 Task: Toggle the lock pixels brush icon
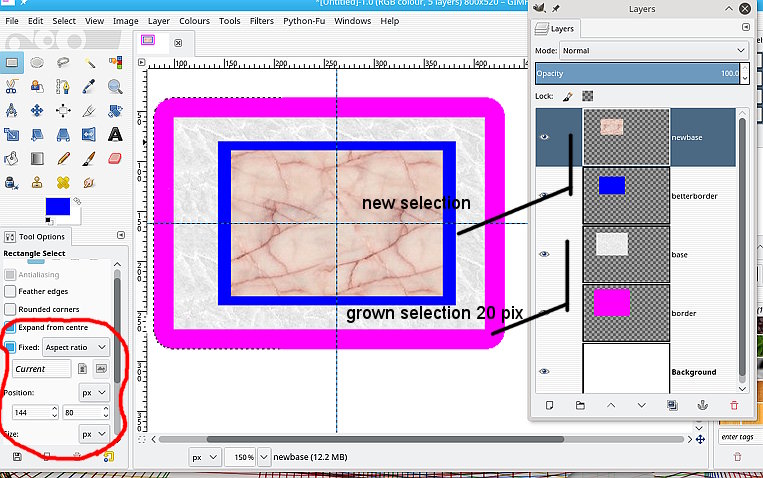click(x=568, y=96)
